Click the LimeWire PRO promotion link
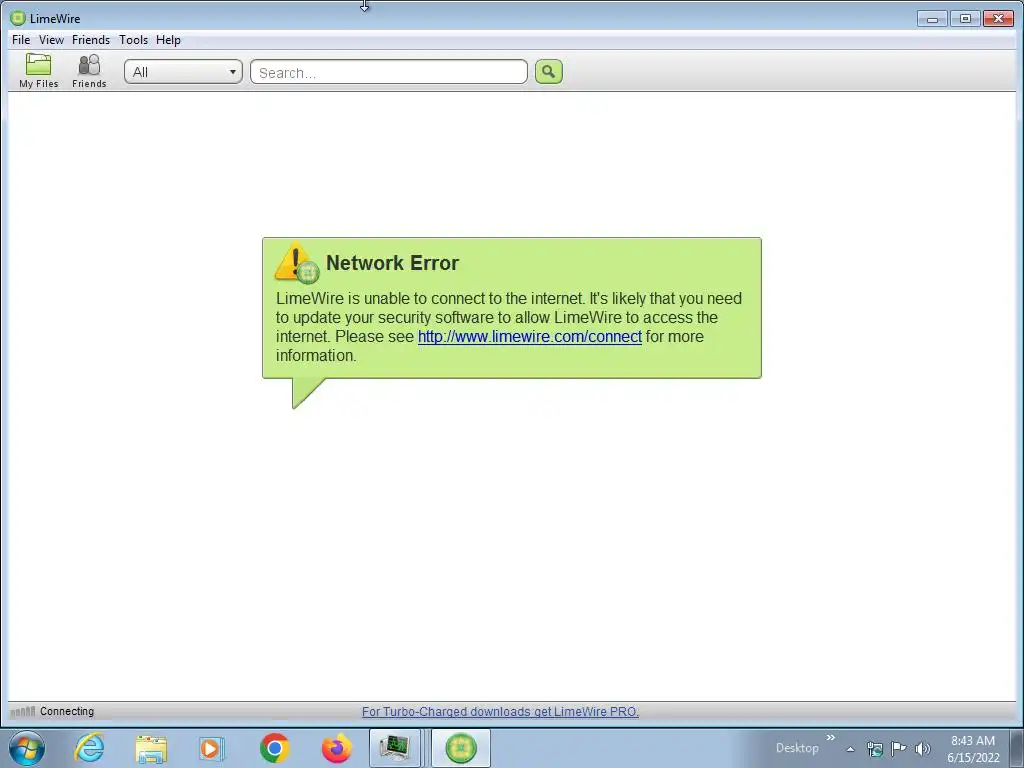 pos(500,712)
